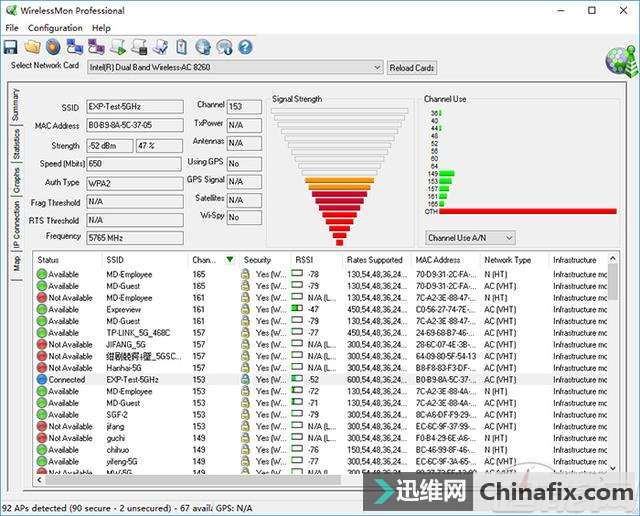This screenshot has height=516, width=640.
Task: Expand the Channel Use A/N dropdown
Action: 509,238
